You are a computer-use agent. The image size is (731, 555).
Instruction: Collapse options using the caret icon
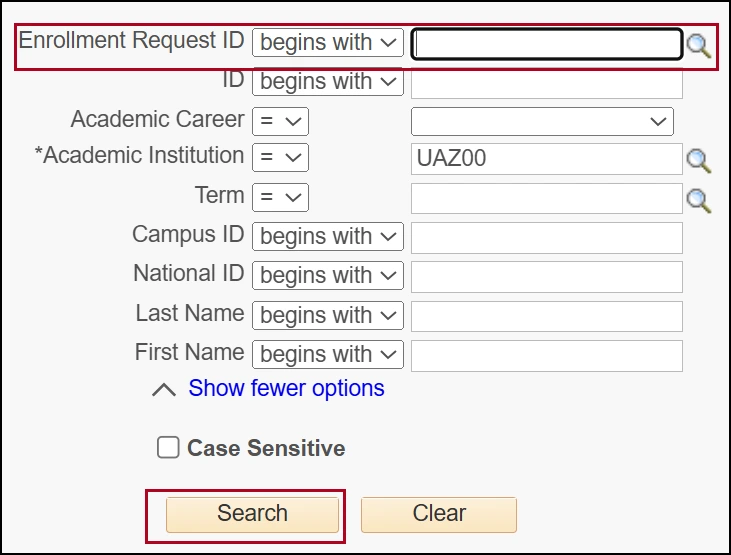[163, 390]
